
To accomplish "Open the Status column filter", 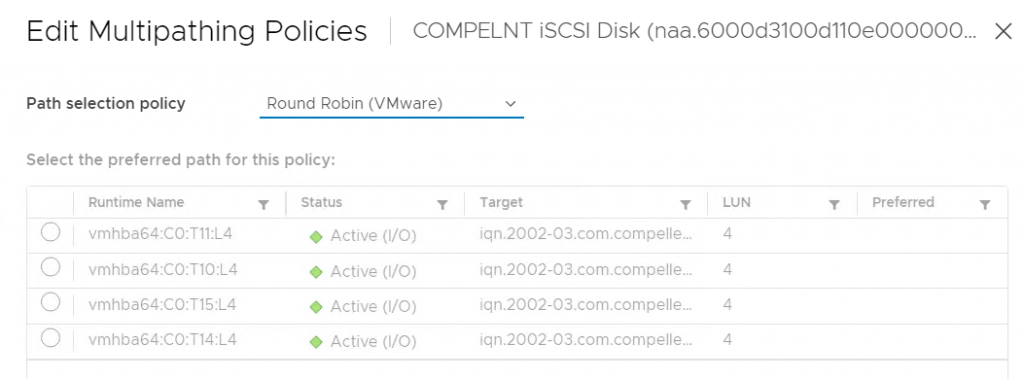I will click(x=442, y=205).
